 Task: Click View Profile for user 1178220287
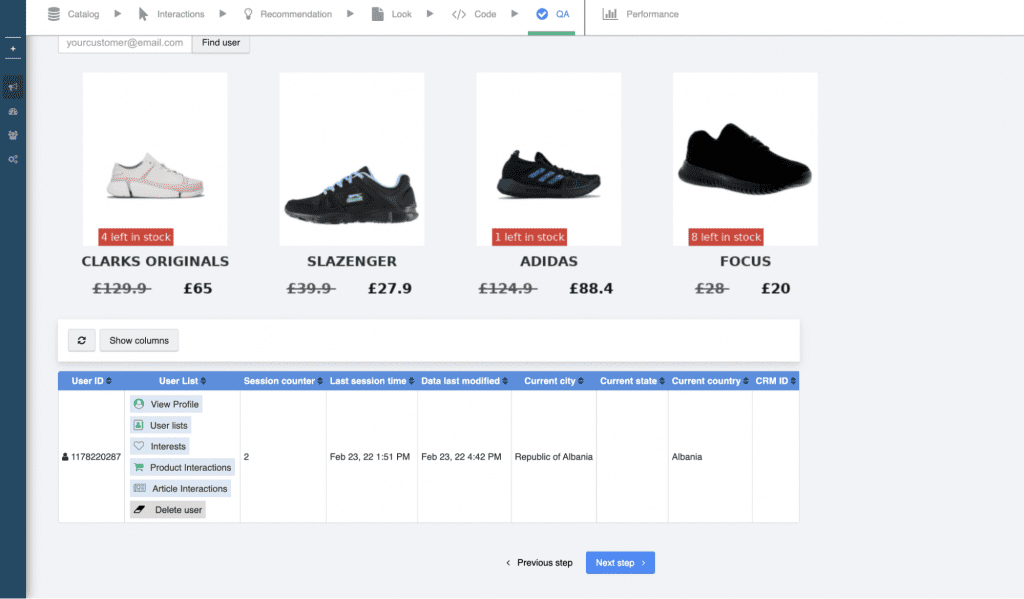[166, 404]
